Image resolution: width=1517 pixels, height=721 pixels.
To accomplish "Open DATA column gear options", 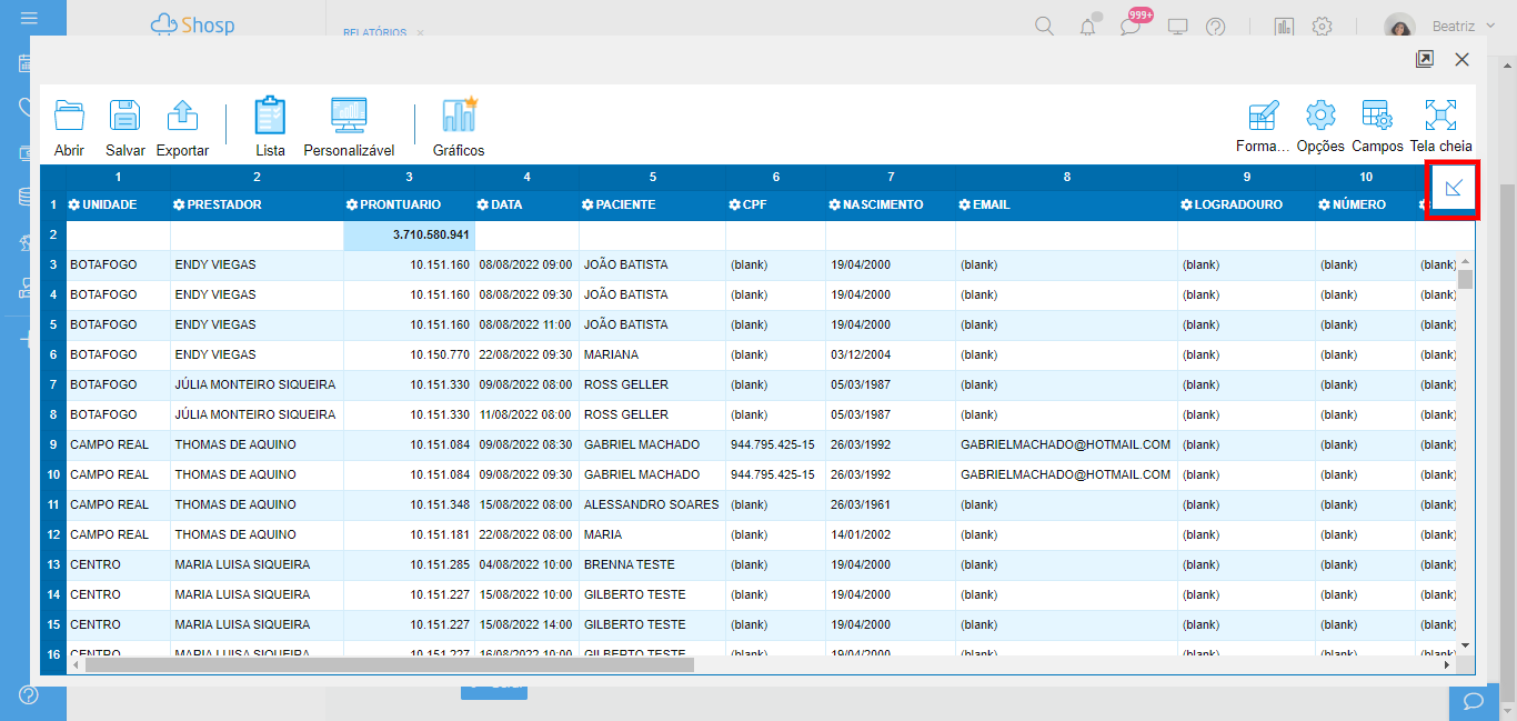I will tap(483, 205).
